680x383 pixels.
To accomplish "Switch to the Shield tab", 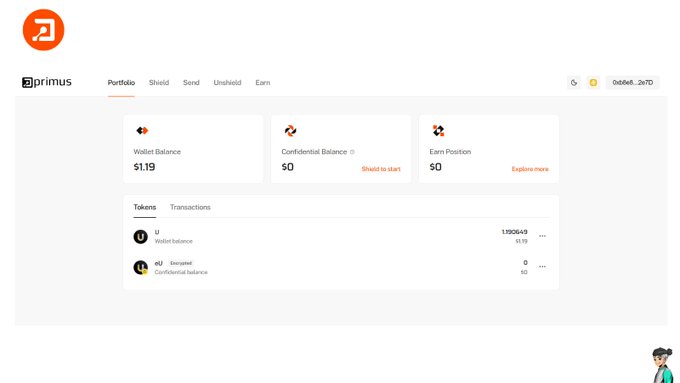I will [159, 82].
